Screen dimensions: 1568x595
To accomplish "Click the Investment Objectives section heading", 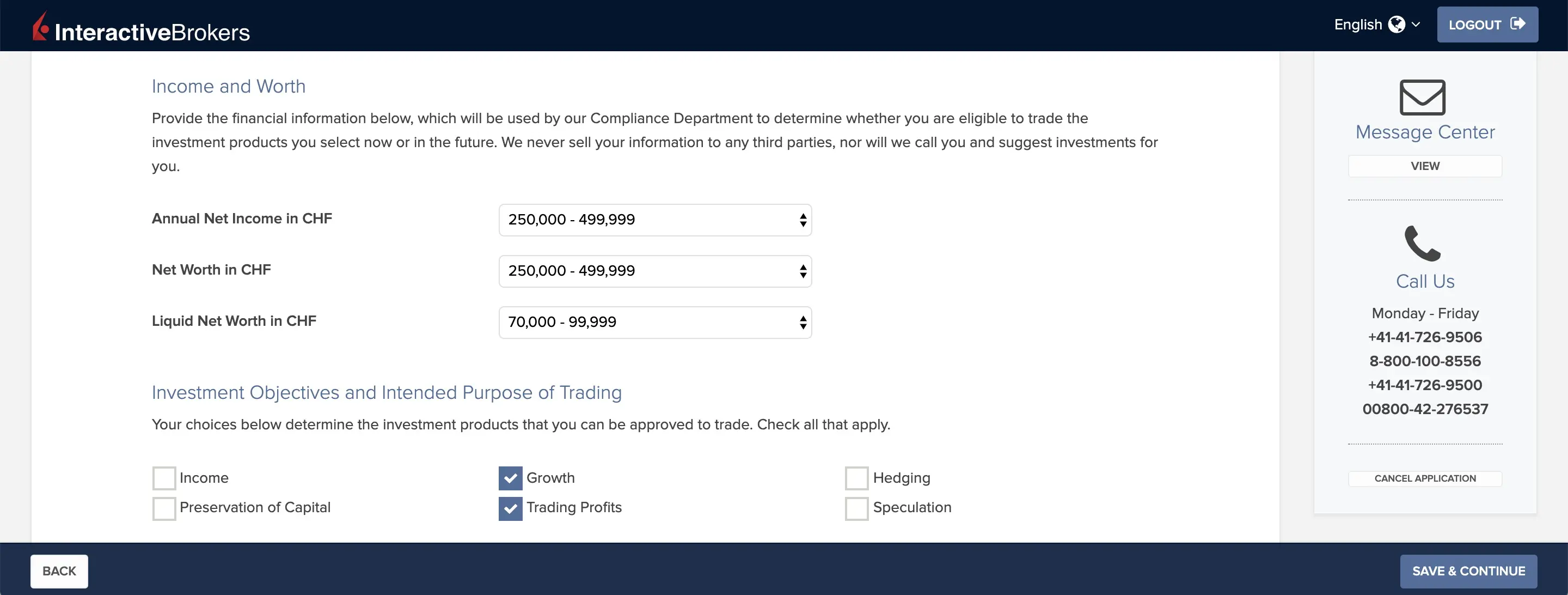I will click(387, 393).
